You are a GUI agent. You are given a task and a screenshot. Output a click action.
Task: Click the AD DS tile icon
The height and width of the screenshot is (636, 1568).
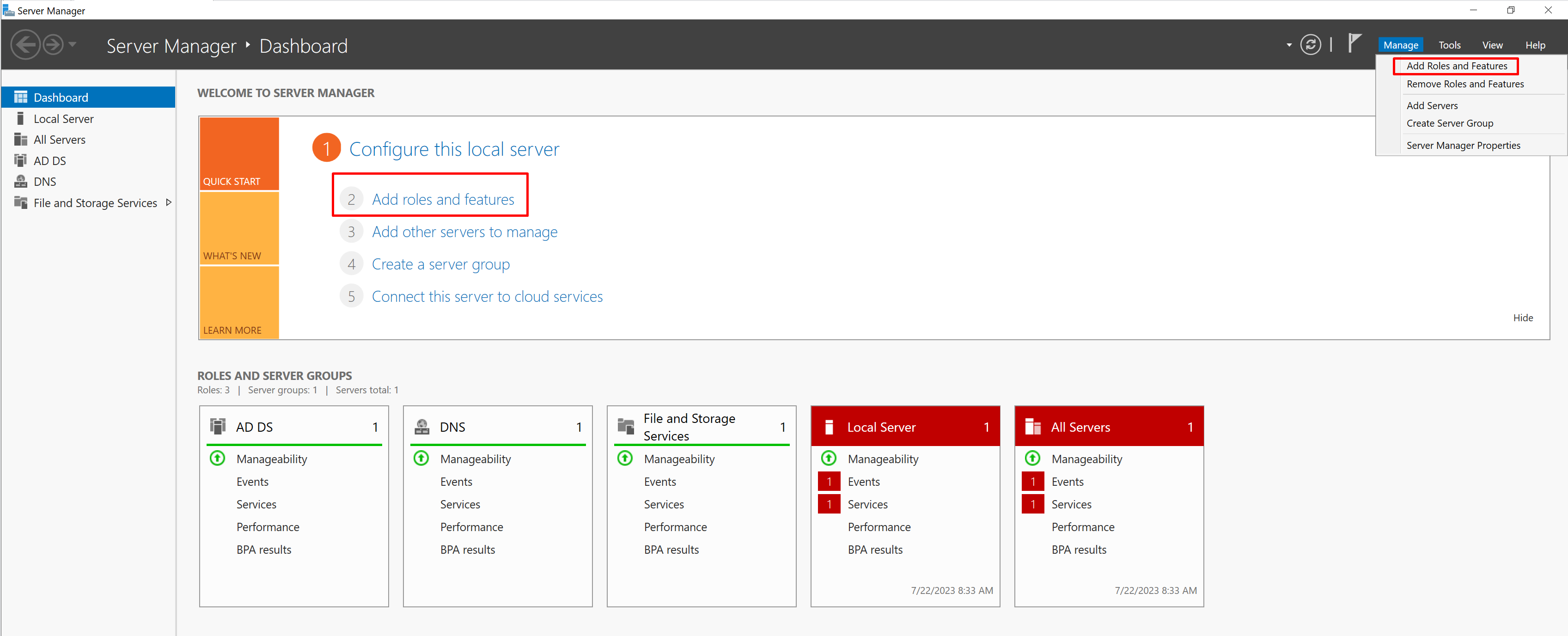[218, 426]
